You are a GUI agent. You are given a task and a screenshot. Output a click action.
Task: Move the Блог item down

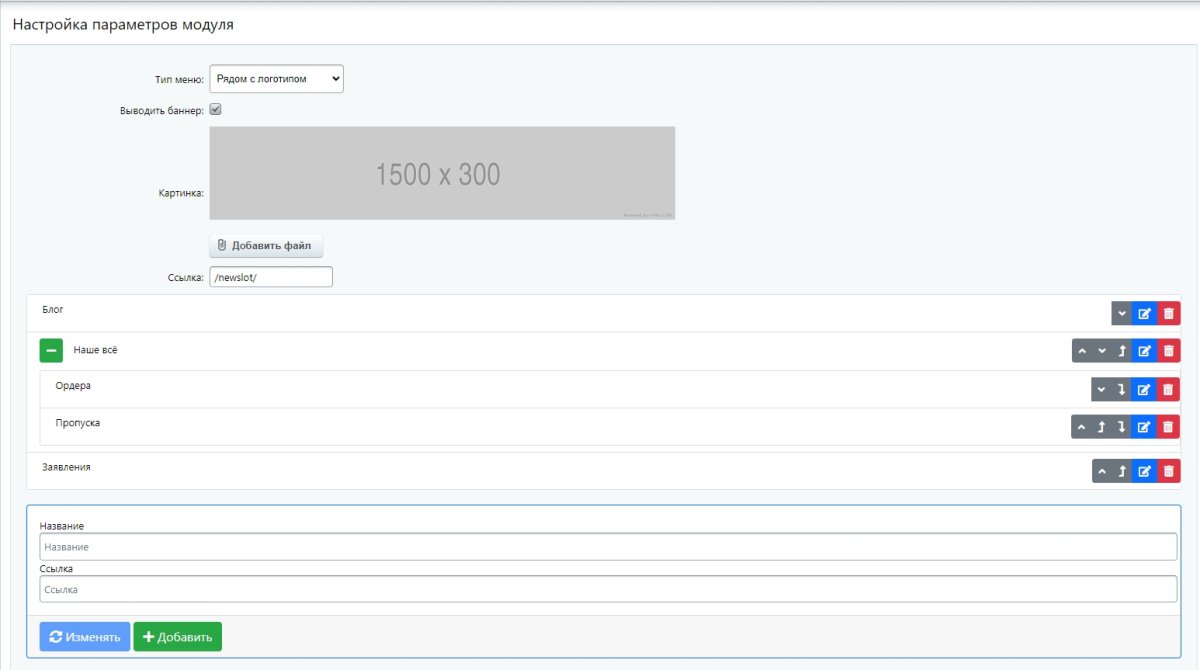pyautogui.click(x=1122, y=314)
